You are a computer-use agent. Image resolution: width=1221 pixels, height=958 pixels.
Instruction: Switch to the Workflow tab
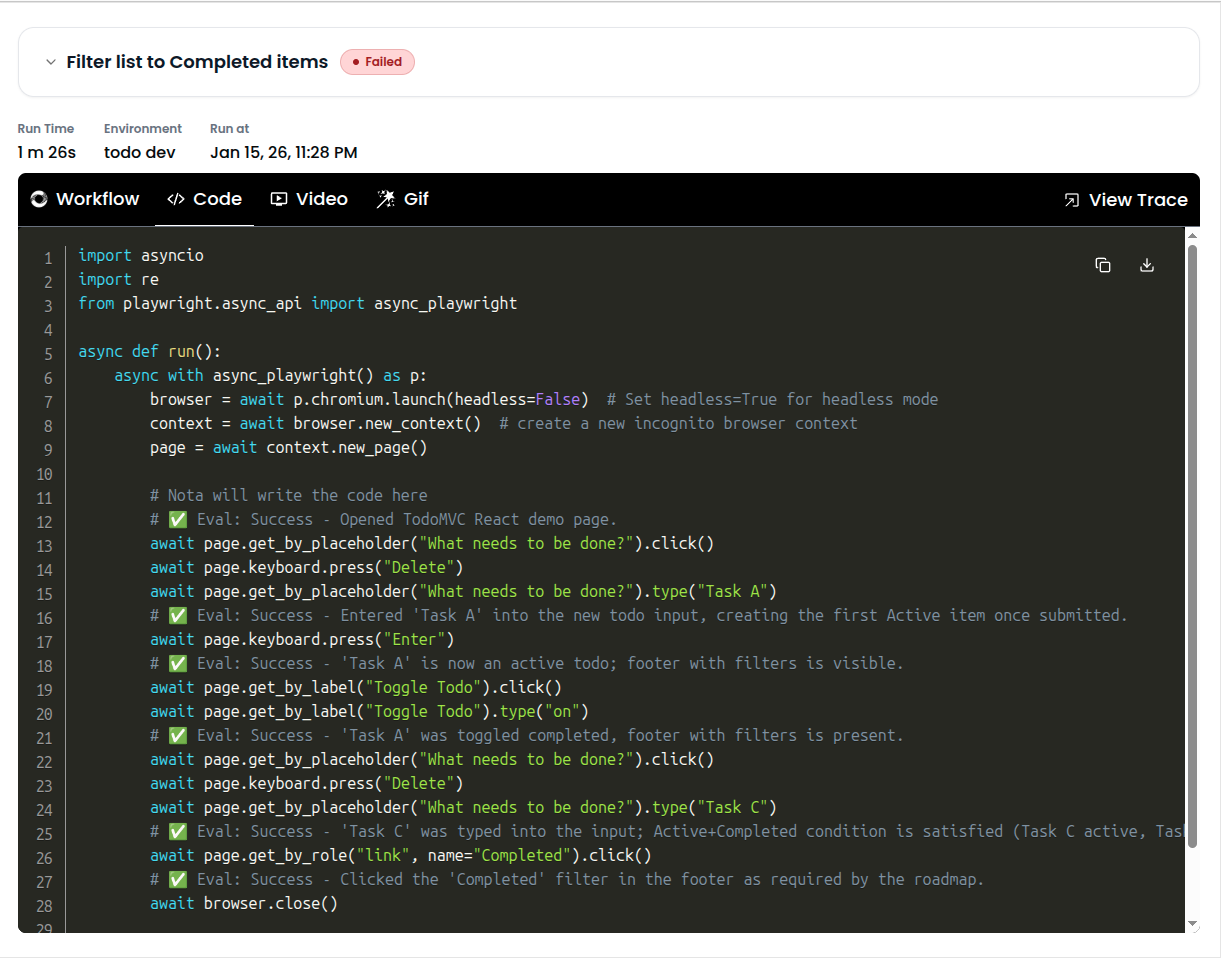85,199
